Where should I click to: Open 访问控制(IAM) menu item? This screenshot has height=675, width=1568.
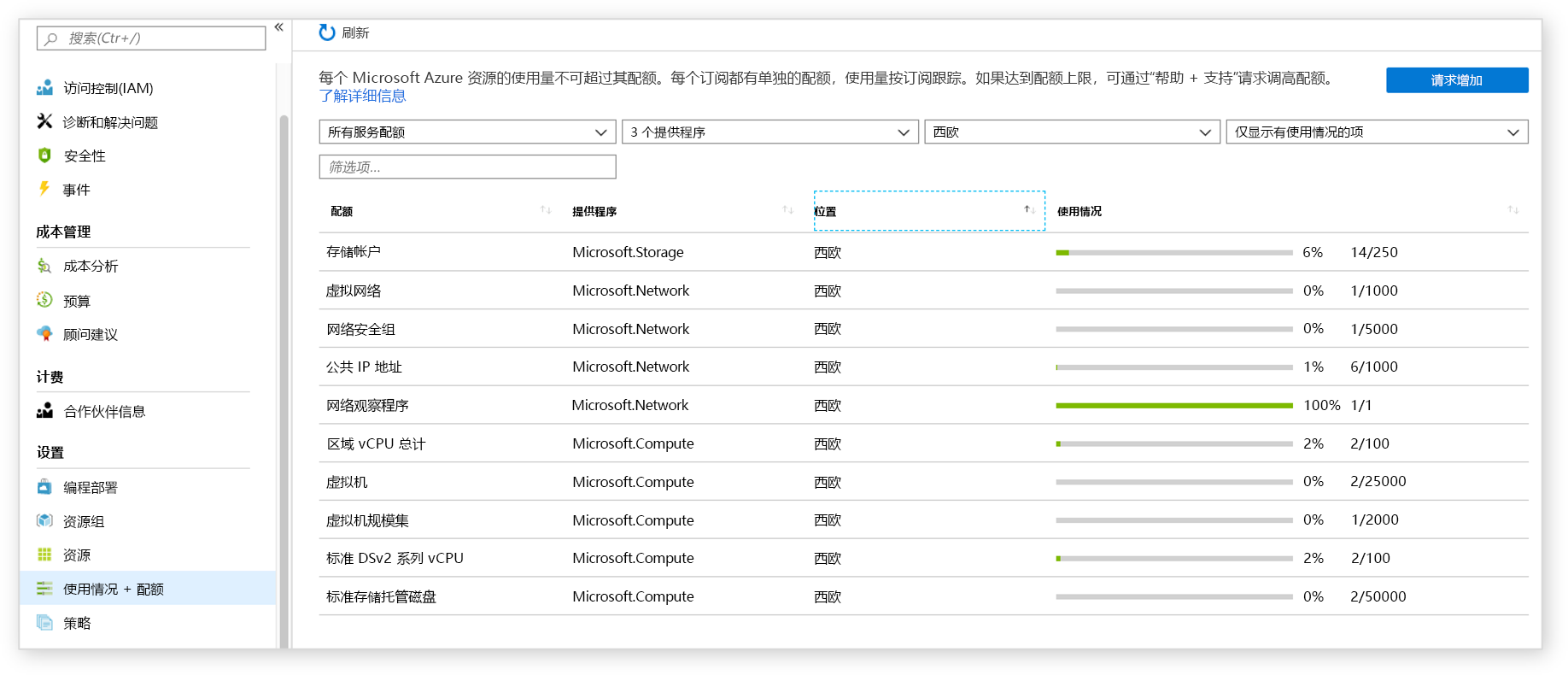108,88
